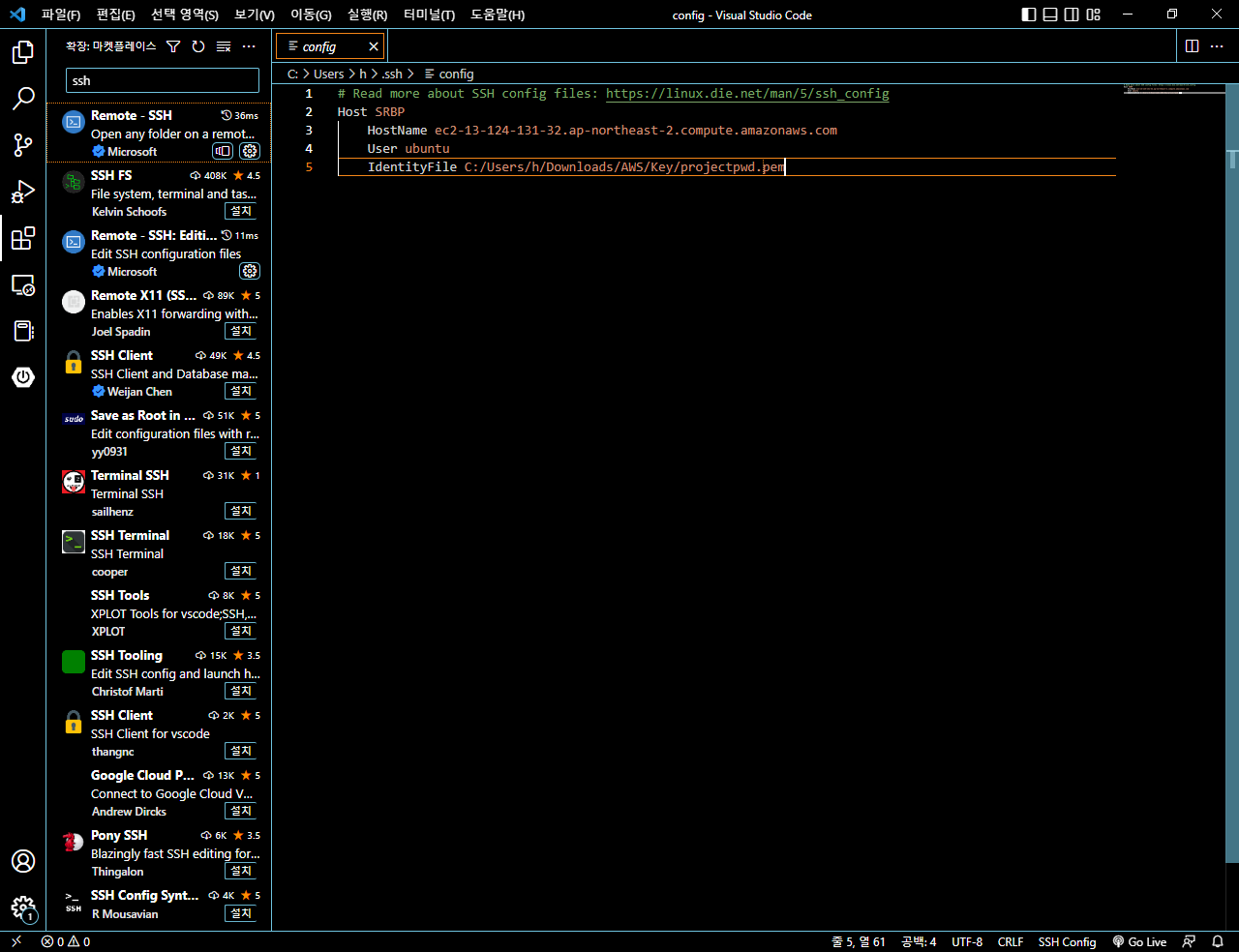Install the Remote X11 extension
1239x952 pixels.
[241, 331]
